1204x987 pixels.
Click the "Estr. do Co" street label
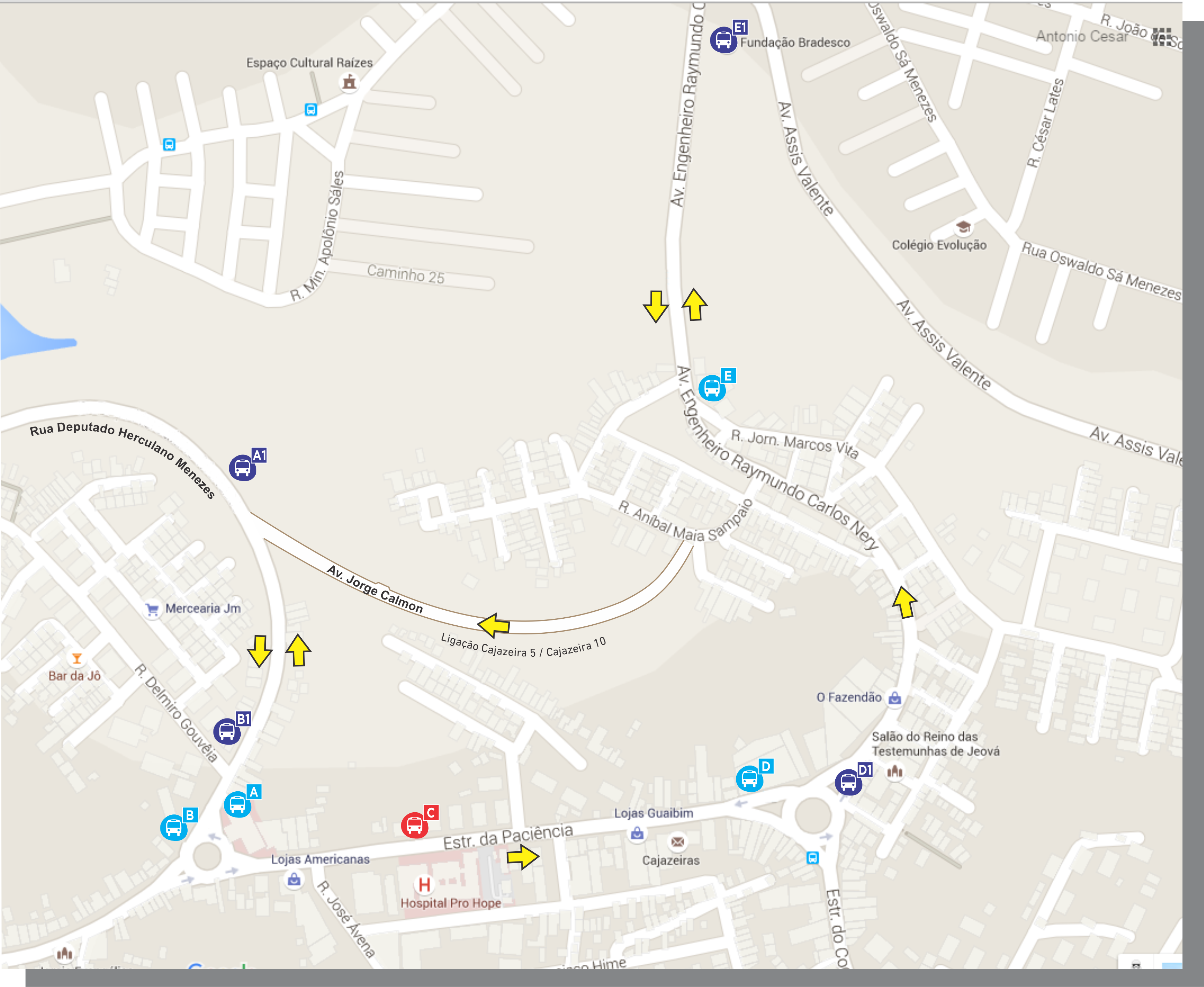837,929
